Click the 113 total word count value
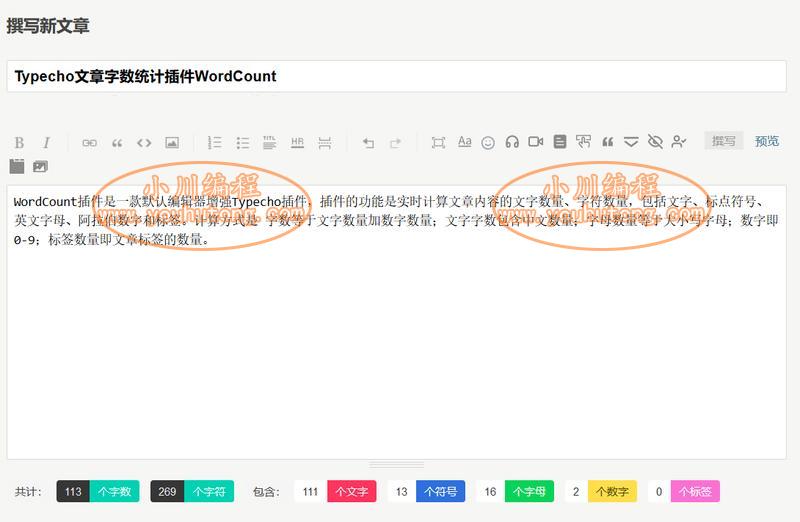This screenshot has width=800, height=522. [73, 491]
